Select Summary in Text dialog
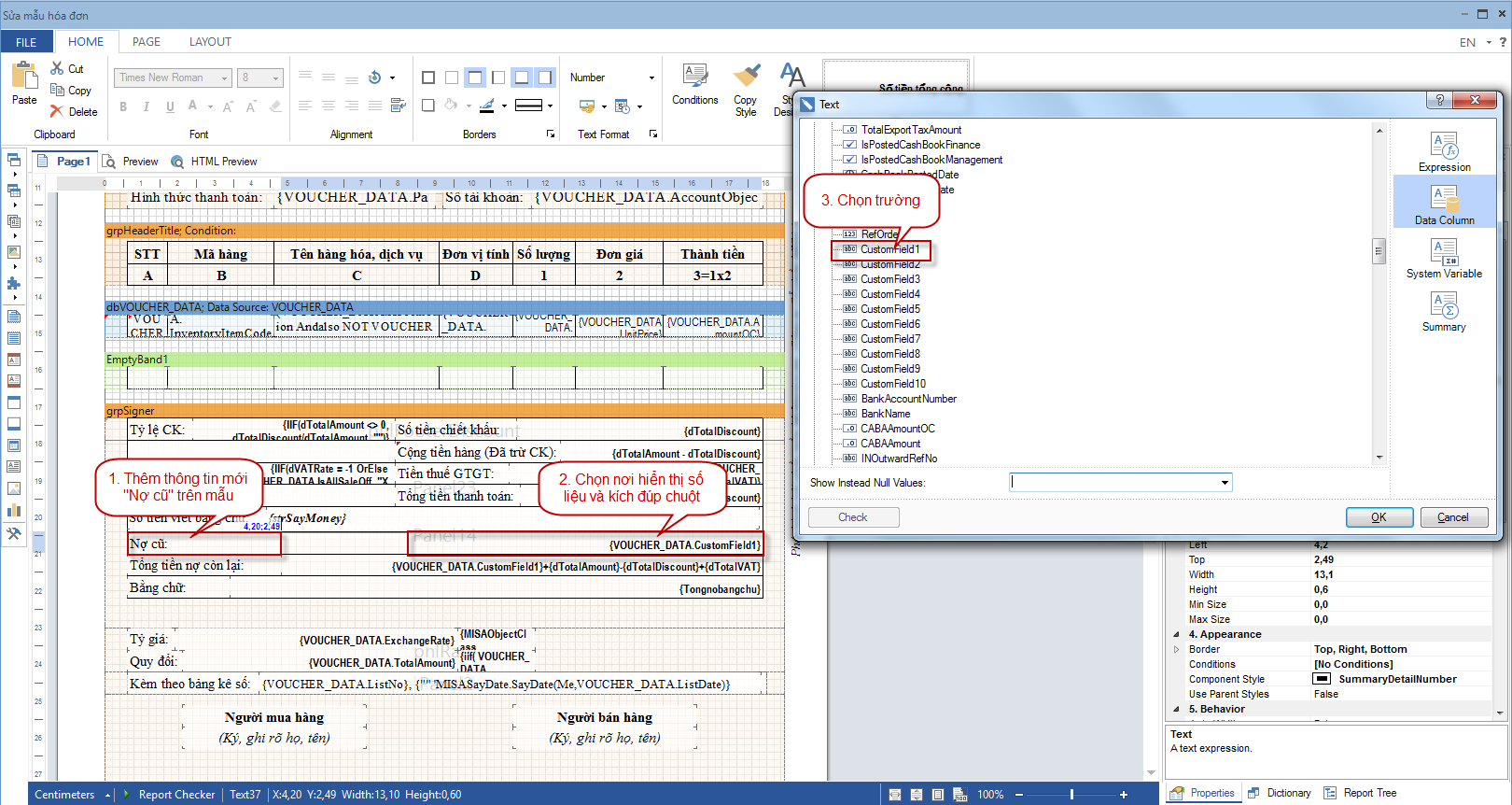The width and height of the screenshot is (1512, 805). (x=1444, y=311)
